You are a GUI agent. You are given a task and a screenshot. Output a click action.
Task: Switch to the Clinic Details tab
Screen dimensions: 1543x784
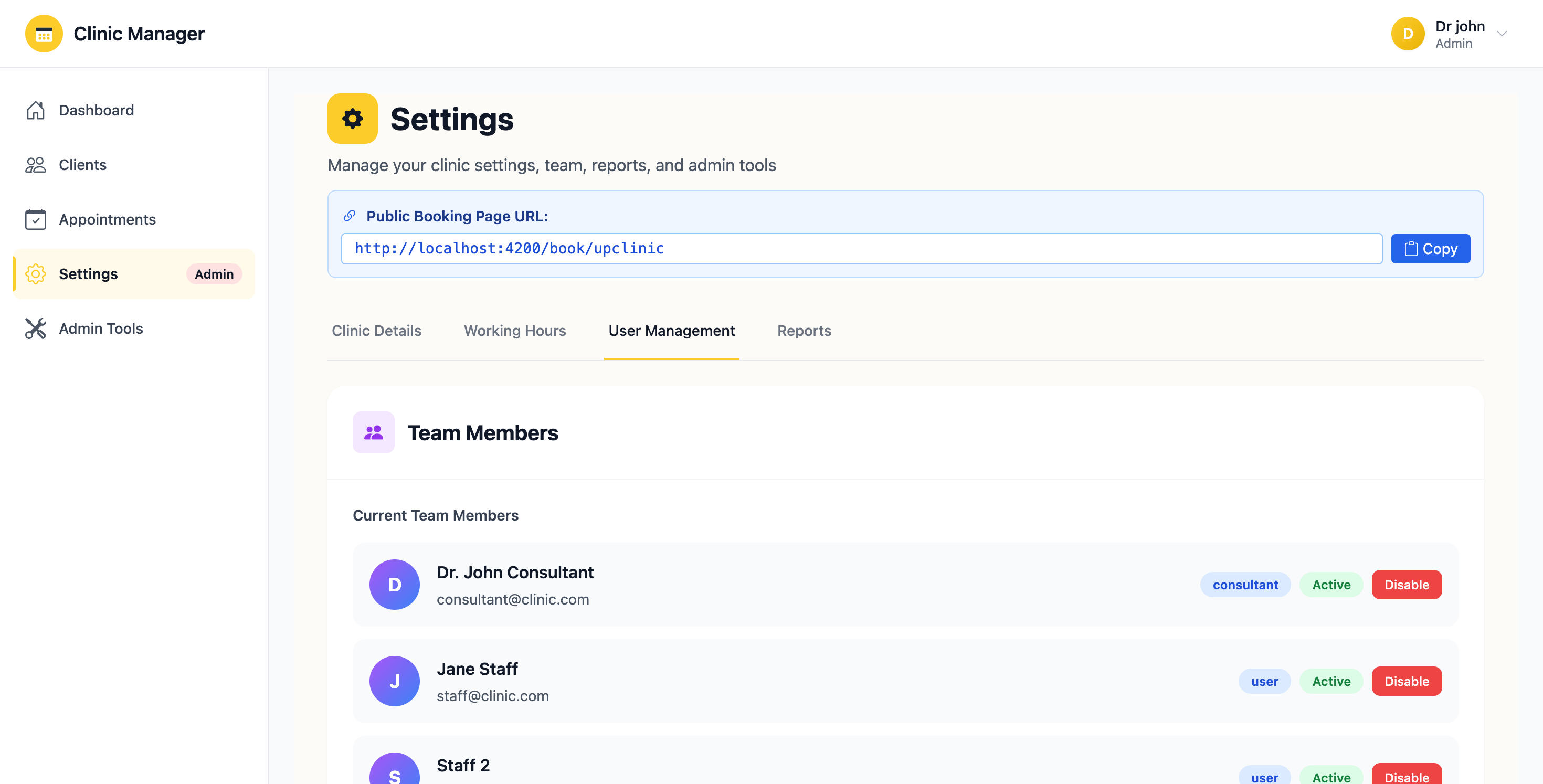tap(376, 331)
